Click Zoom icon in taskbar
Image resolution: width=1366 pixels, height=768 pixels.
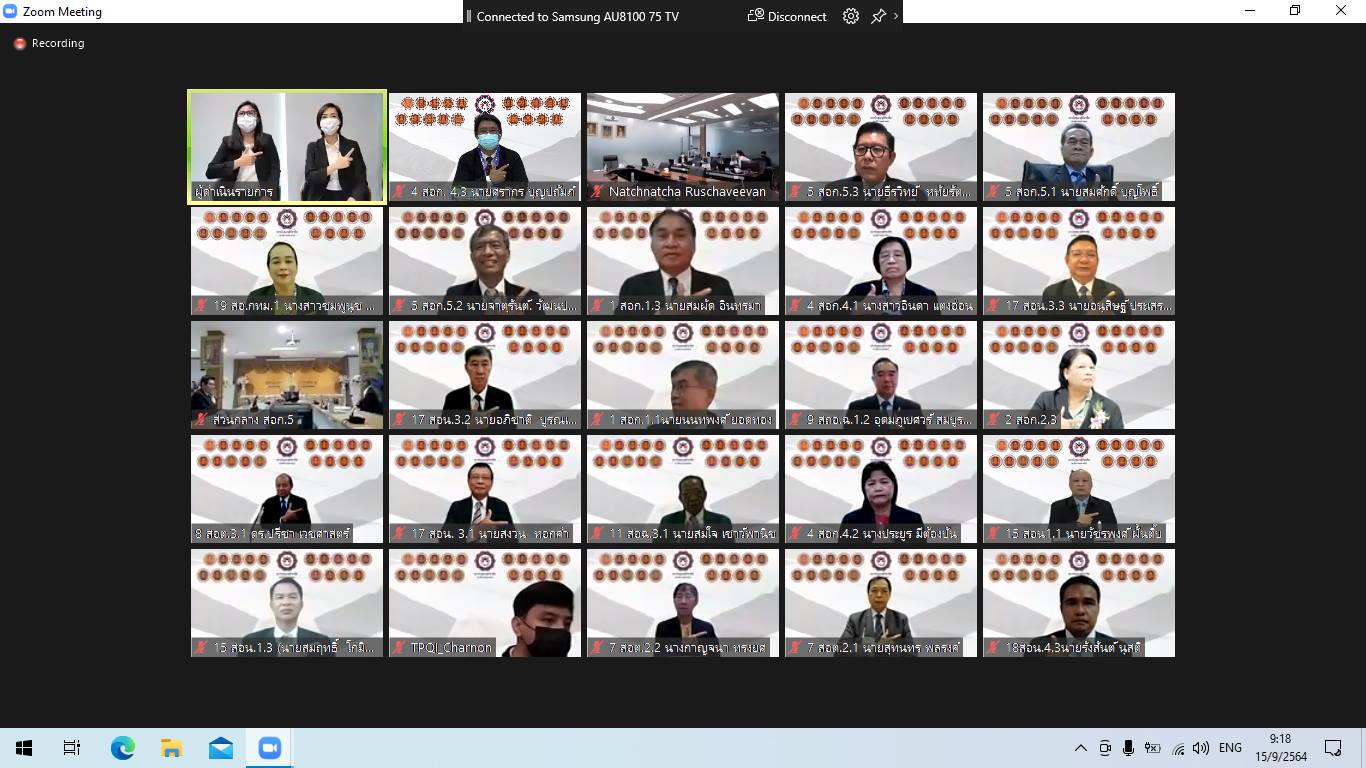[270, 748]
